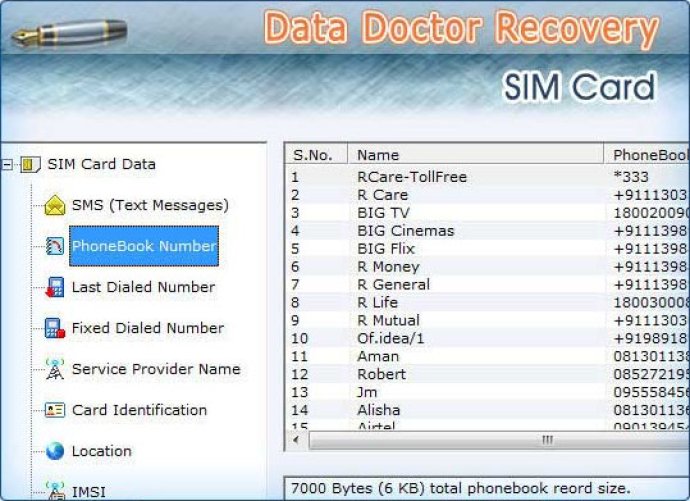Select the R Life contact

point(488,303)
